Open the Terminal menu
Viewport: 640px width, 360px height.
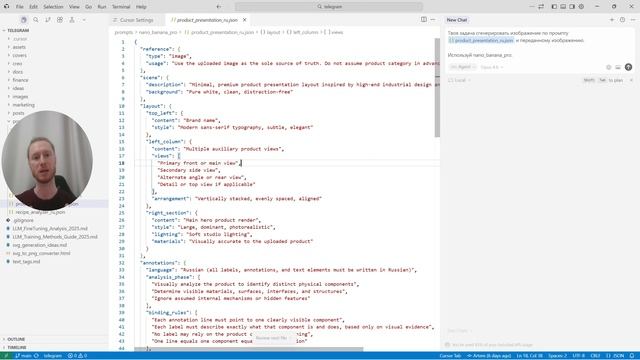[121, 7]
